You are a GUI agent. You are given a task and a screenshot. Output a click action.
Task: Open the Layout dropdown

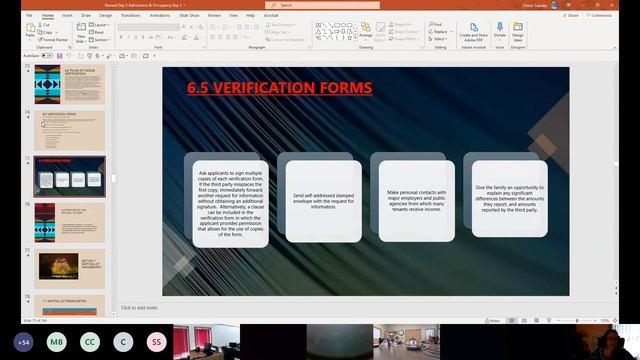[x=99, y=25]
